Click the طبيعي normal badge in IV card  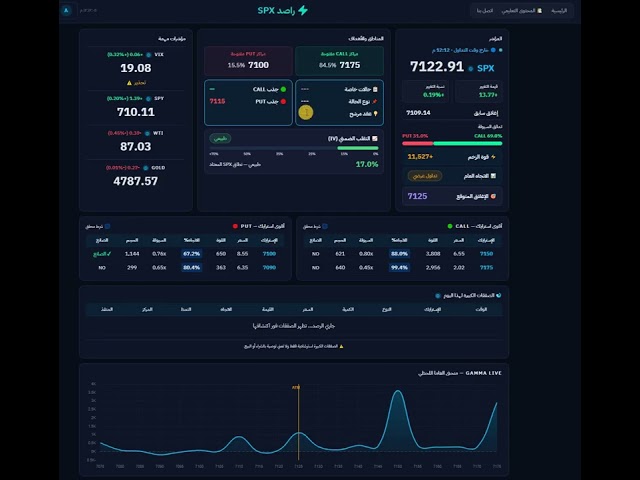pos(220,139)
